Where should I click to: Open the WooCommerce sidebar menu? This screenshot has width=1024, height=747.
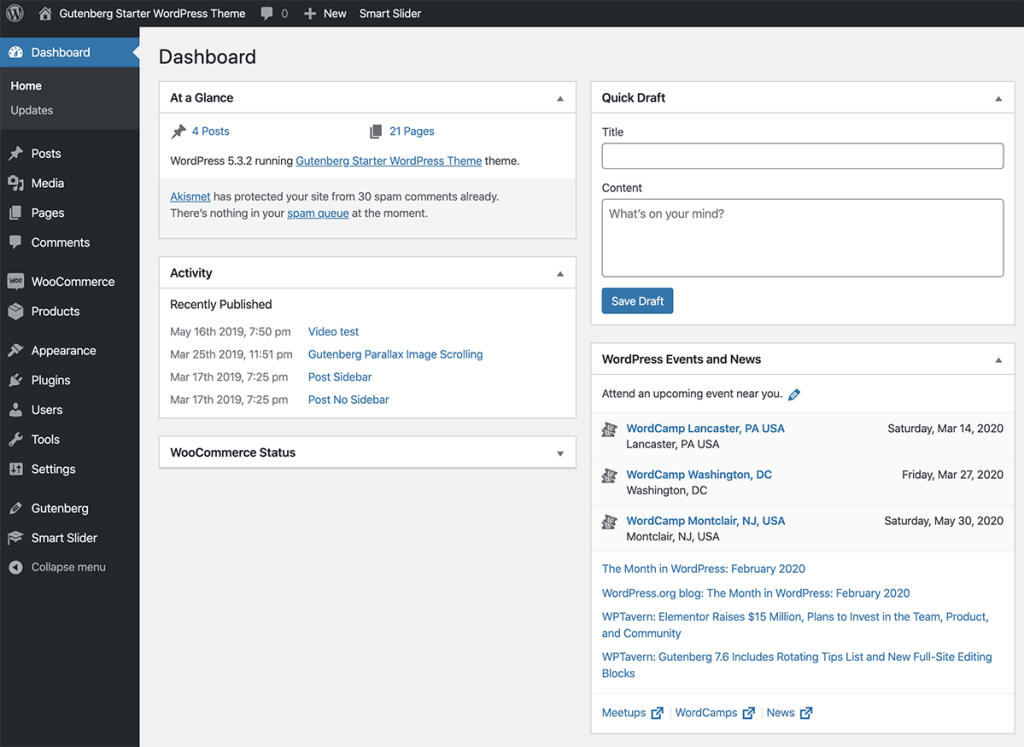click(x=72, y=281)
